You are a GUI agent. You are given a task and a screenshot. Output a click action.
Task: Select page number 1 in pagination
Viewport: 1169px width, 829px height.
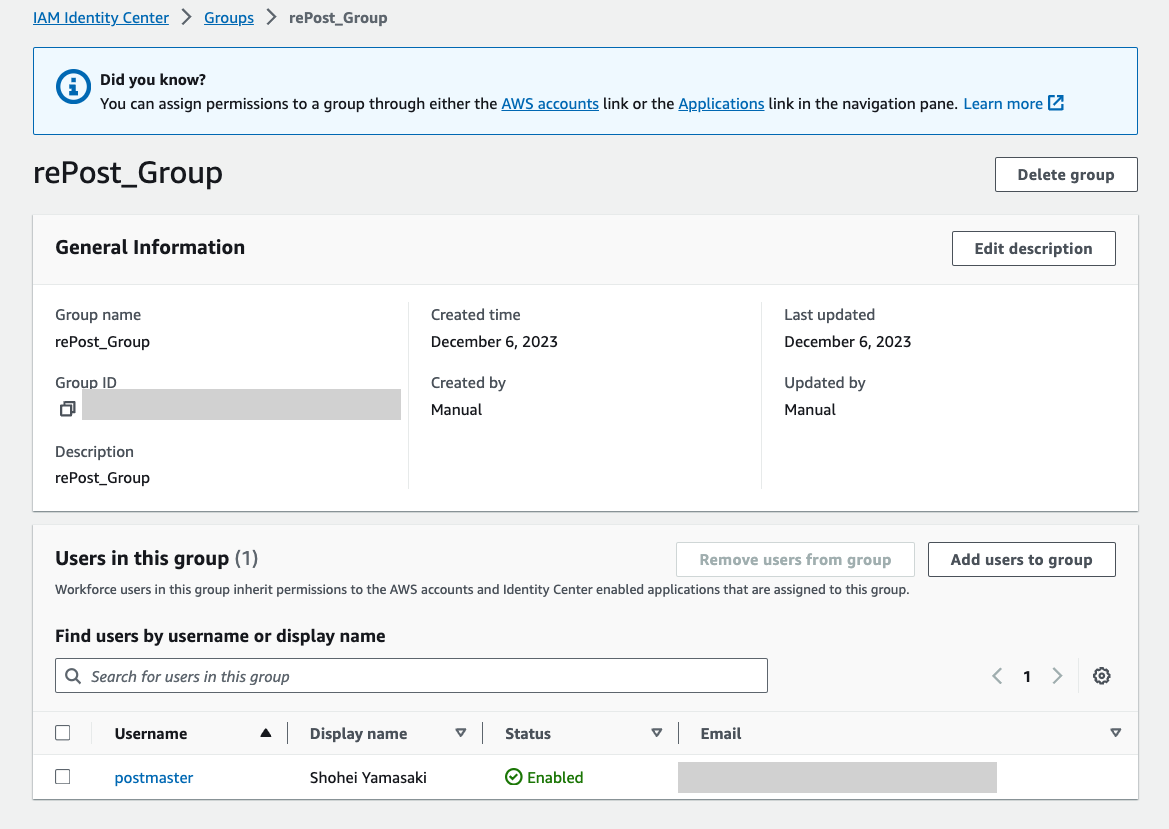pos(1026,676)
